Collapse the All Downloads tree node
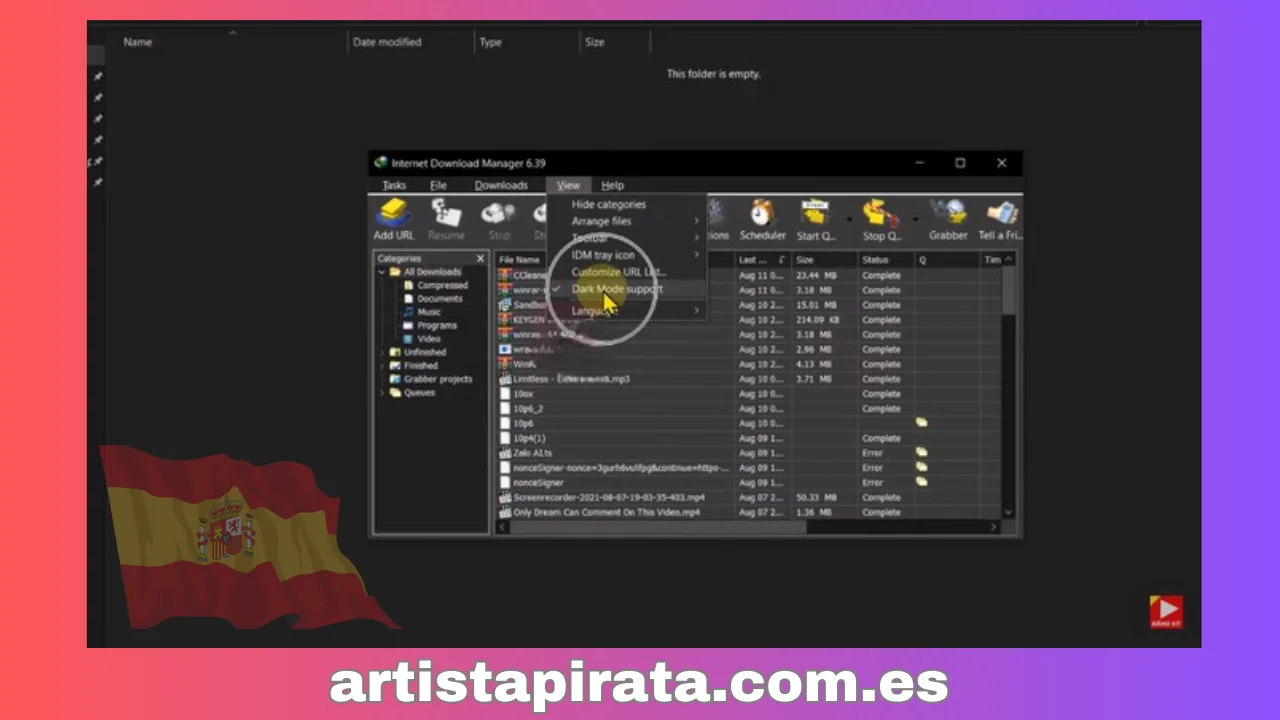This screenshot has width=1280, height=720. tap(382, 272)
